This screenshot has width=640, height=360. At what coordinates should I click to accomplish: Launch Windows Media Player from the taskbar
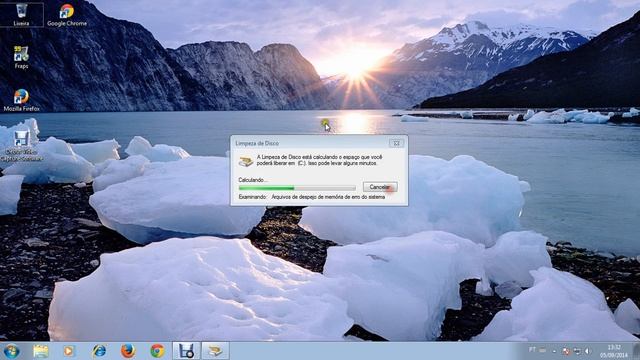pyautogui.click(x=69, y=351)
